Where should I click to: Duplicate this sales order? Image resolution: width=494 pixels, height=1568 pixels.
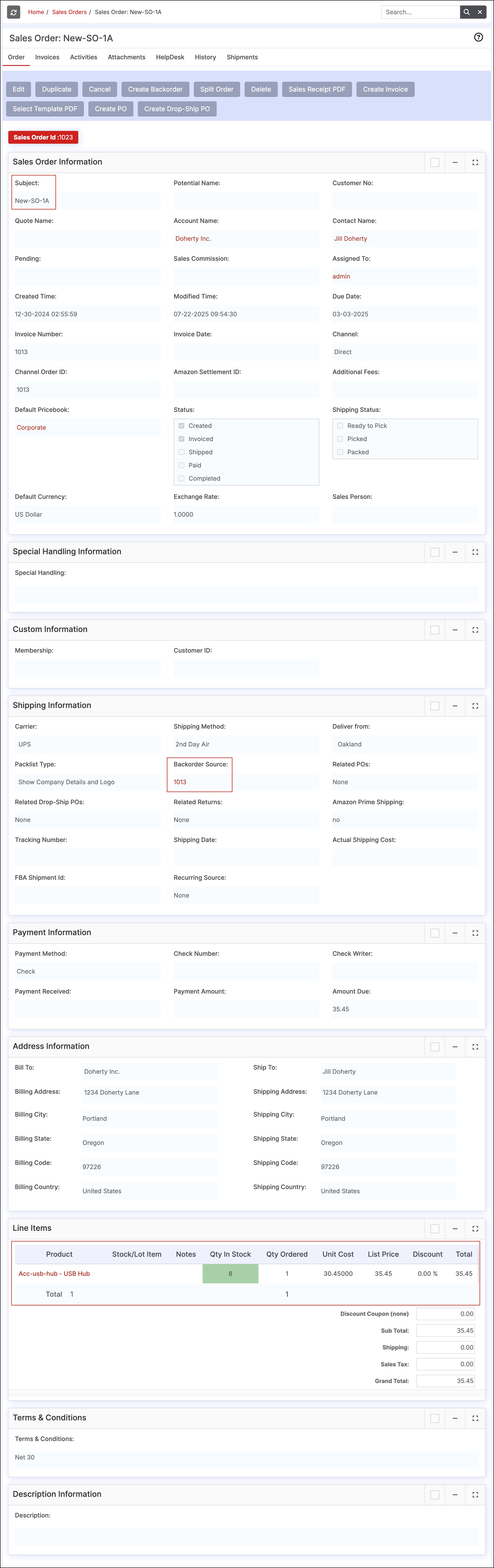(57, 89)
